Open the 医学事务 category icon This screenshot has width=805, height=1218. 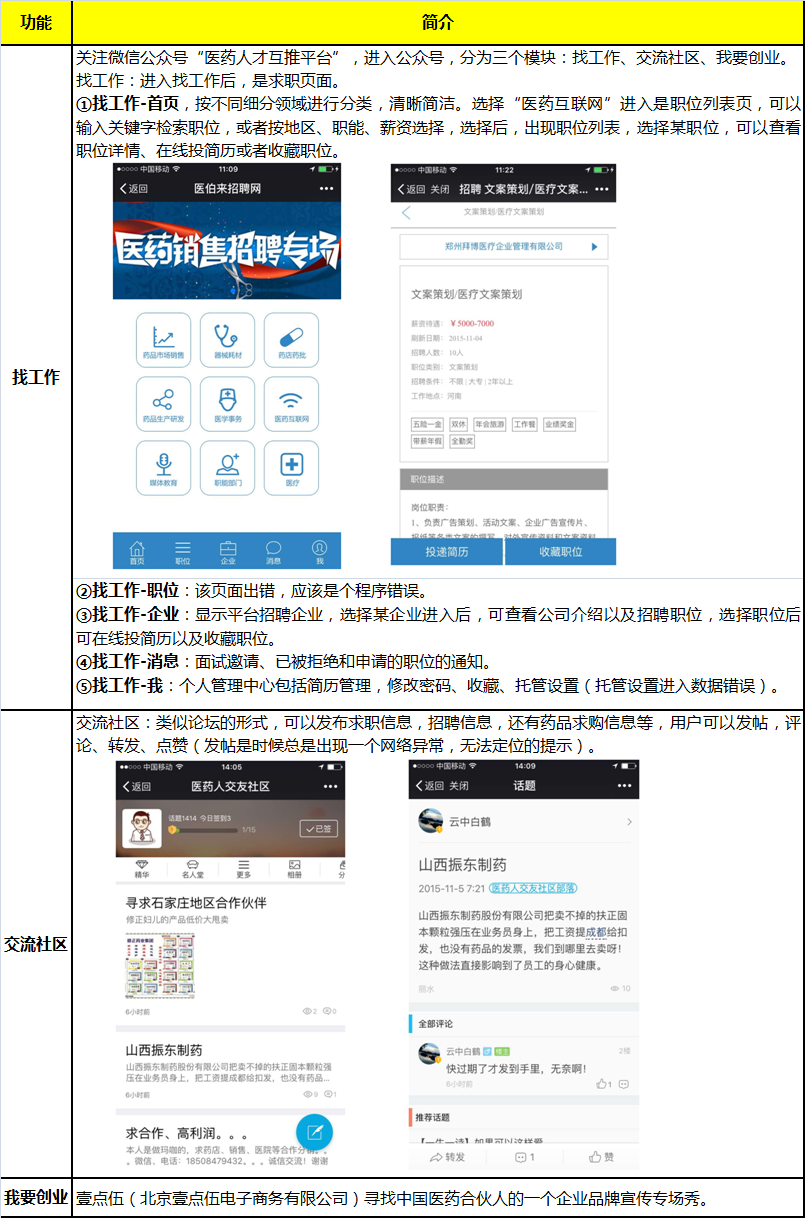click(x=227, y=403)
